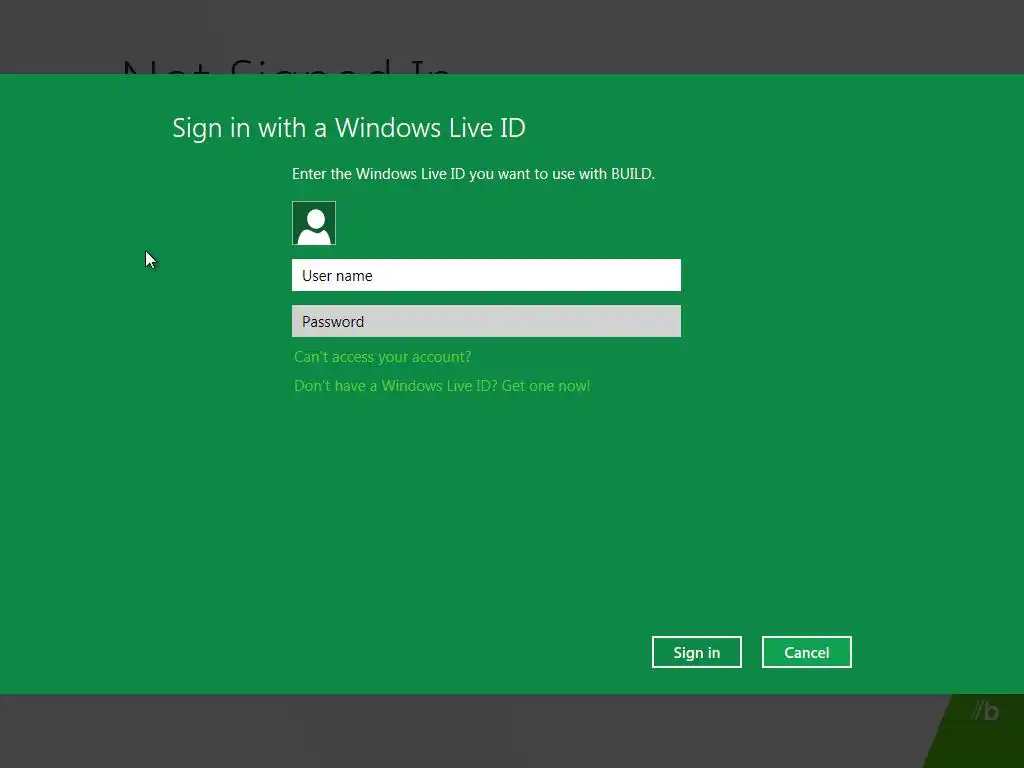Screen dimensions: 1024x768
Task: Follow "Don't have a Windows Live ID? Get one now!"
Action: (x=442, y=386)
